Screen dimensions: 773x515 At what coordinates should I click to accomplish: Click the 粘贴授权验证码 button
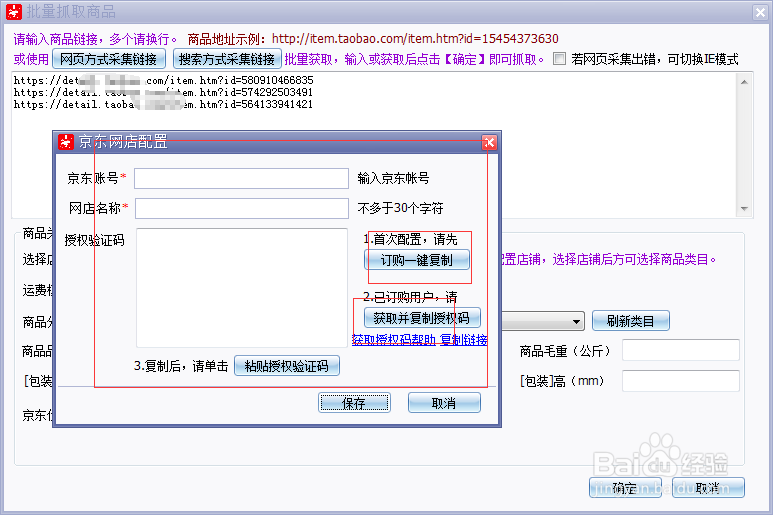[286, 366]
